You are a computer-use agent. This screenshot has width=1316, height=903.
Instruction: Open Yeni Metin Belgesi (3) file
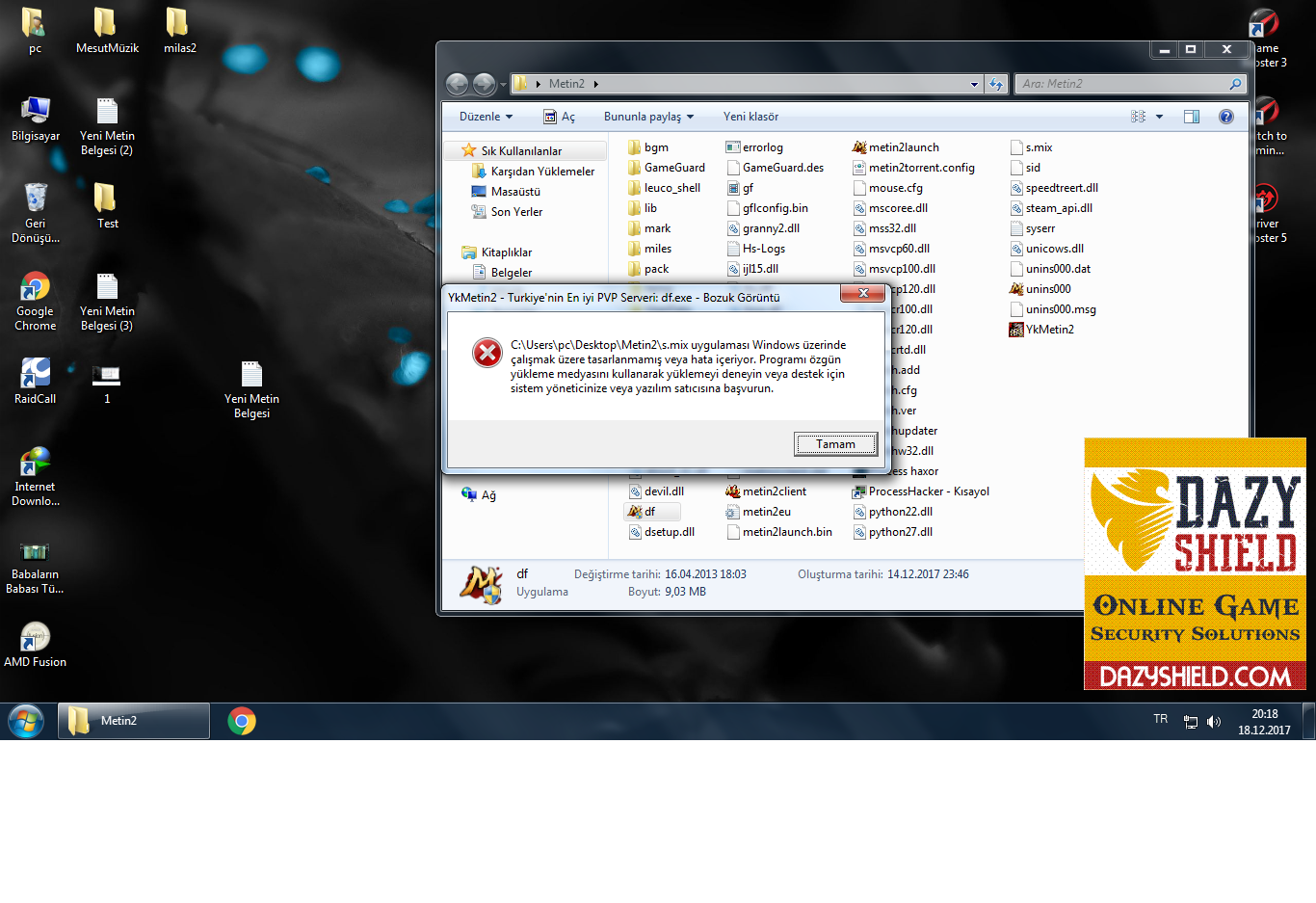[x=107, y=301]
